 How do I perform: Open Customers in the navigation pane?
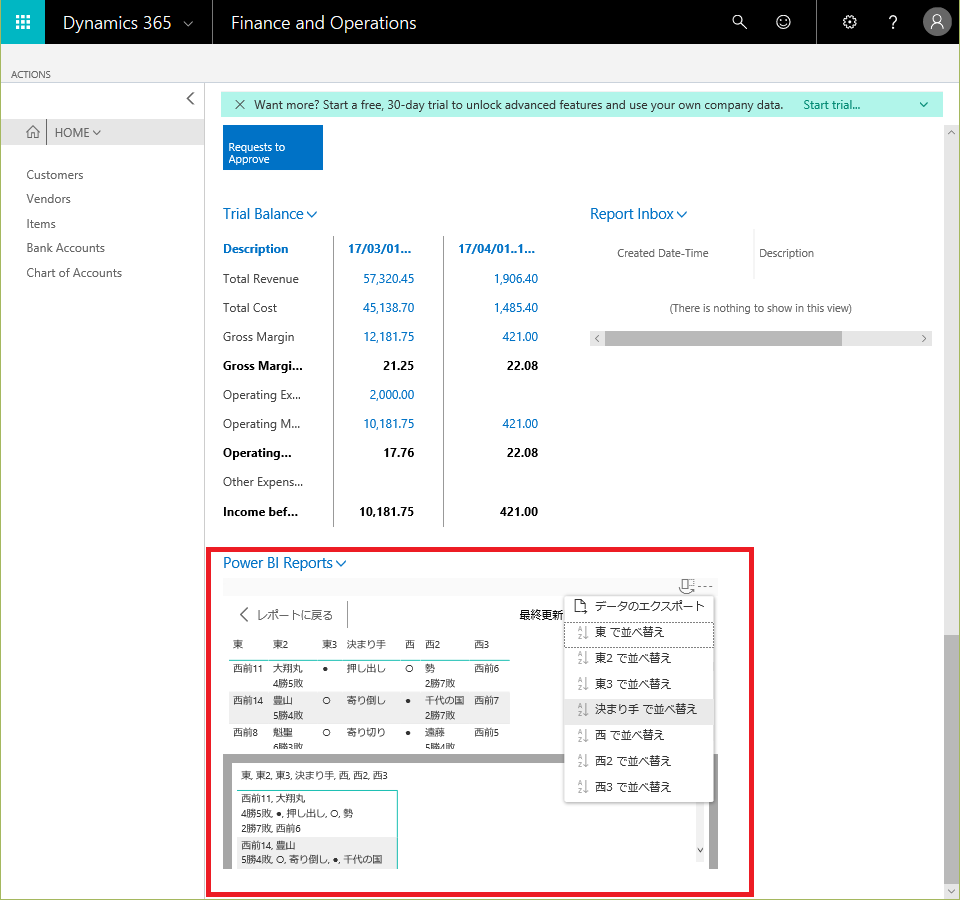(x=54, y=175)
